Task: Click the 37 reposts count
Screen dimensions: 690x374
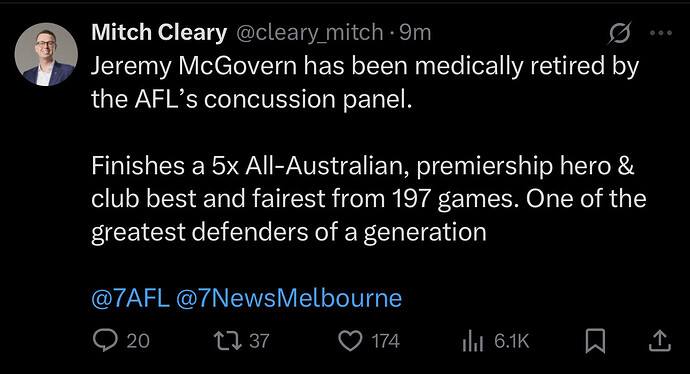Action: (259, 341)
